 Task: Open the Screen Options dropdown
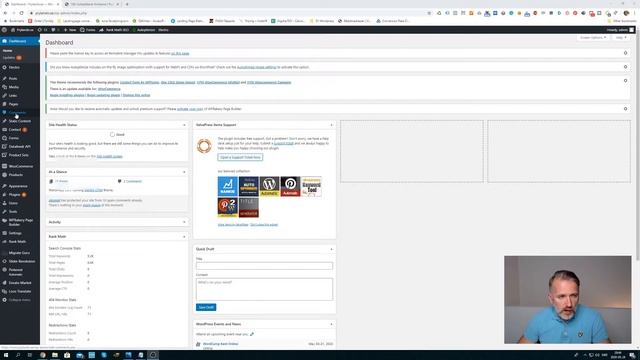point(593,38)
